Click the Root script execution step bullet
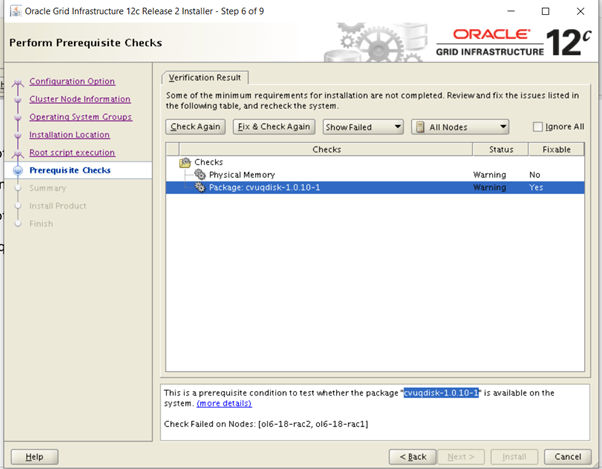Screen dimensions: 602x469 pos(17,153)
